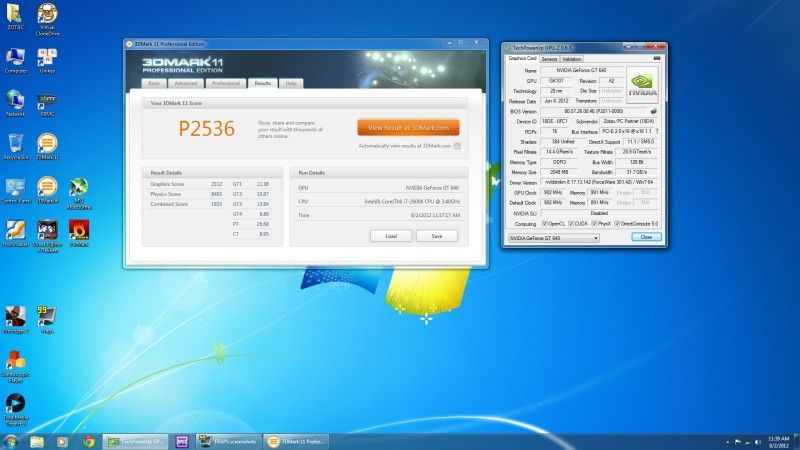Image resolution: width=800 pixels, height=450 pixels.
Task: Launch Google Chrome from the taskbar
Action: click(x=89, y=441)
